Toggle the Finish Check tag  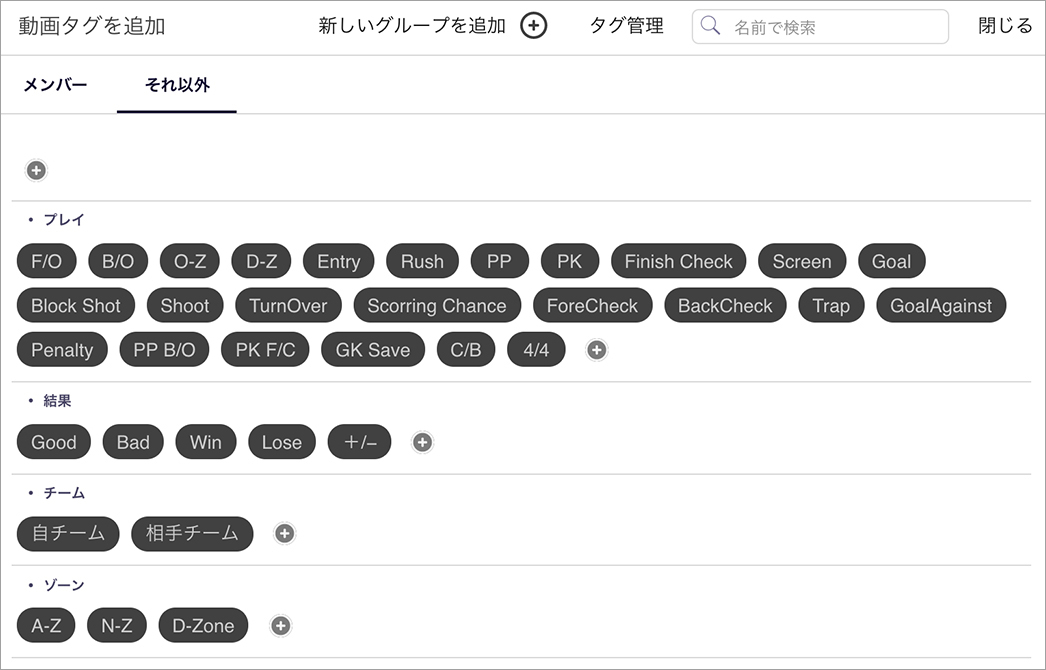coord(678,261)
